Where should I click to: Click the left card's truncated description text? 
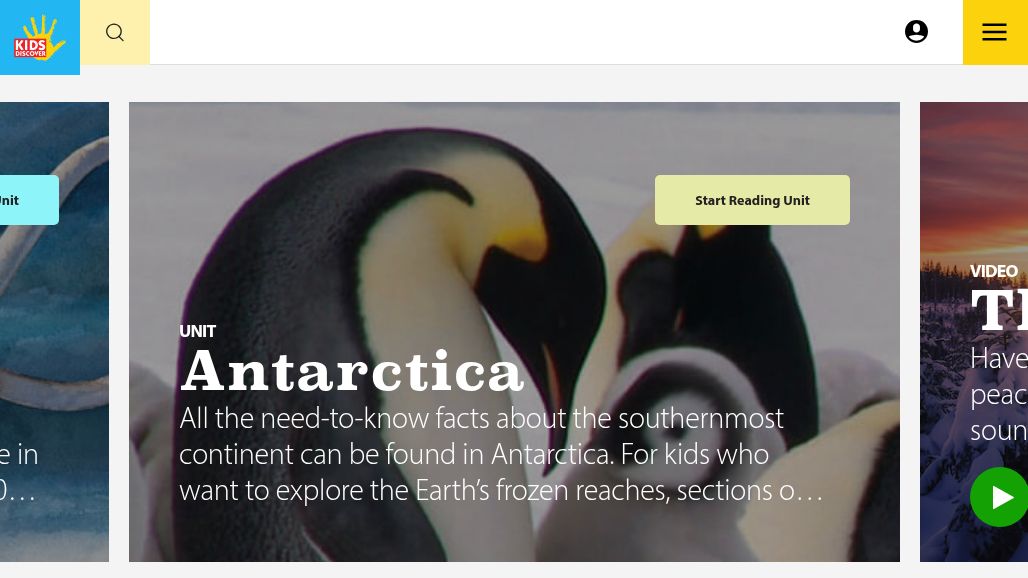19,472
